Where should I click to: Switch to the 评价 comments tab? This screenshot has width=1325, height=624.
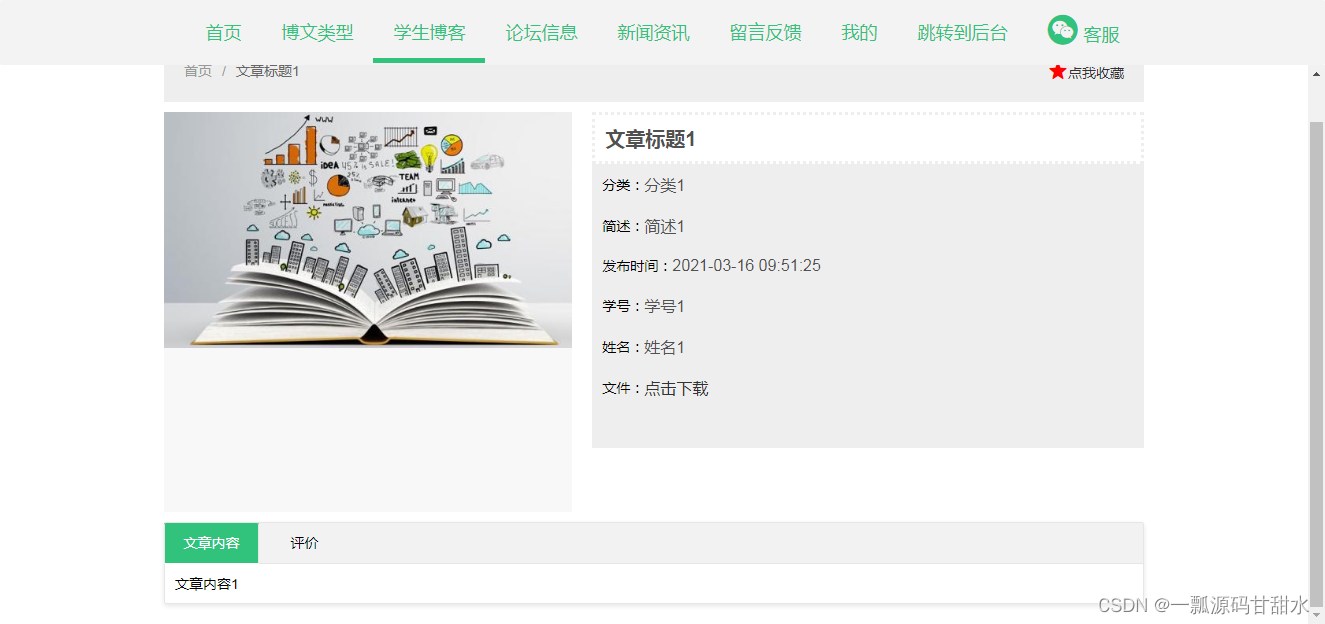click(x=302, y=542)
